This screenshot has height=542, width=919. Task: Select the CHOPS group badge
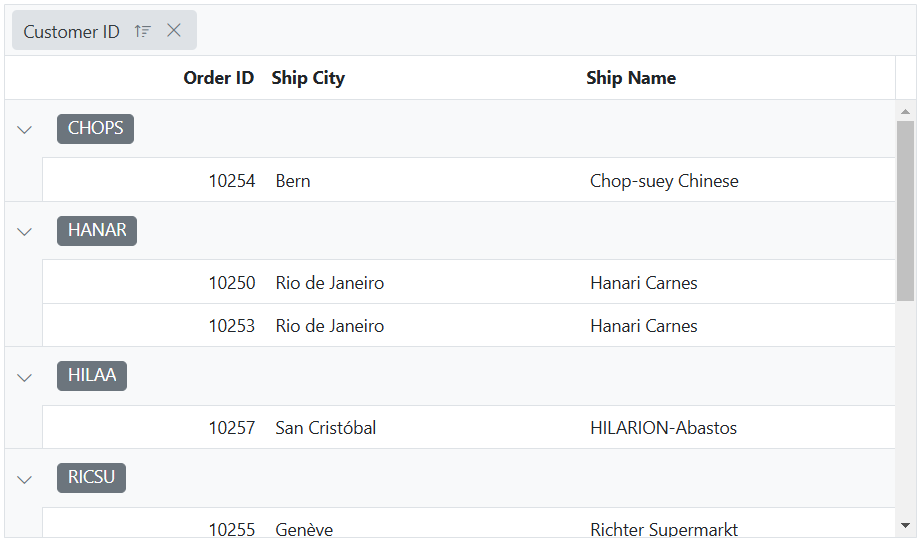(96, 128)
